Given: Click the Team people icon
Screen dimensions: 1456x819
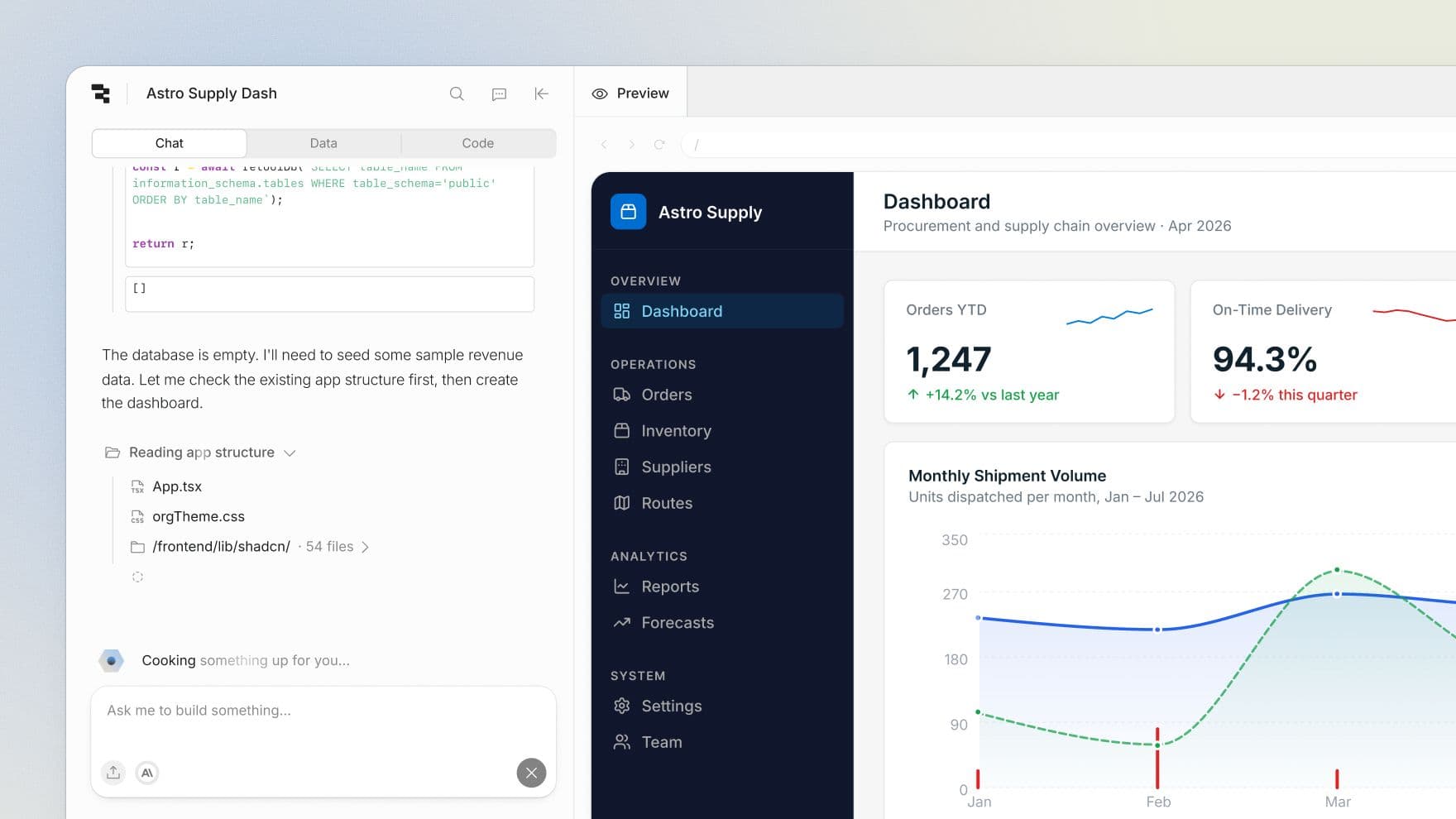Looking at the screenshot, I should 622,742.
